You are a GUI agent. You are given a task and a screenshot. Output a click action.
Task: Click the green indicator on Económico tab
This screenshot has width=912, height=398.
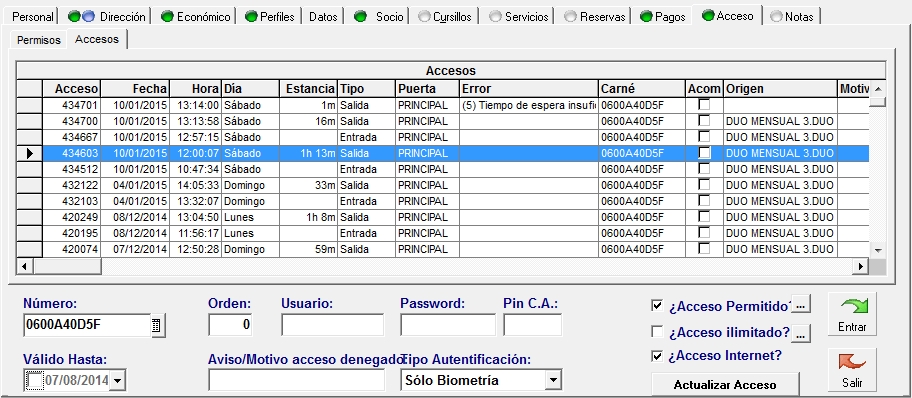pos(168,17)
